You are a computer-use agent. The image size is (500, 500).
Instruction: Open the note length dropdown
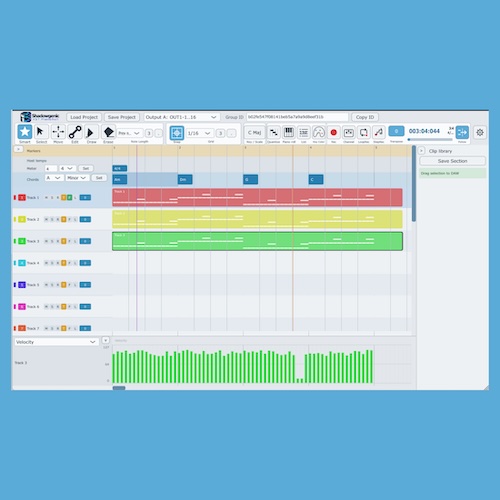click(x=130, y=133)
